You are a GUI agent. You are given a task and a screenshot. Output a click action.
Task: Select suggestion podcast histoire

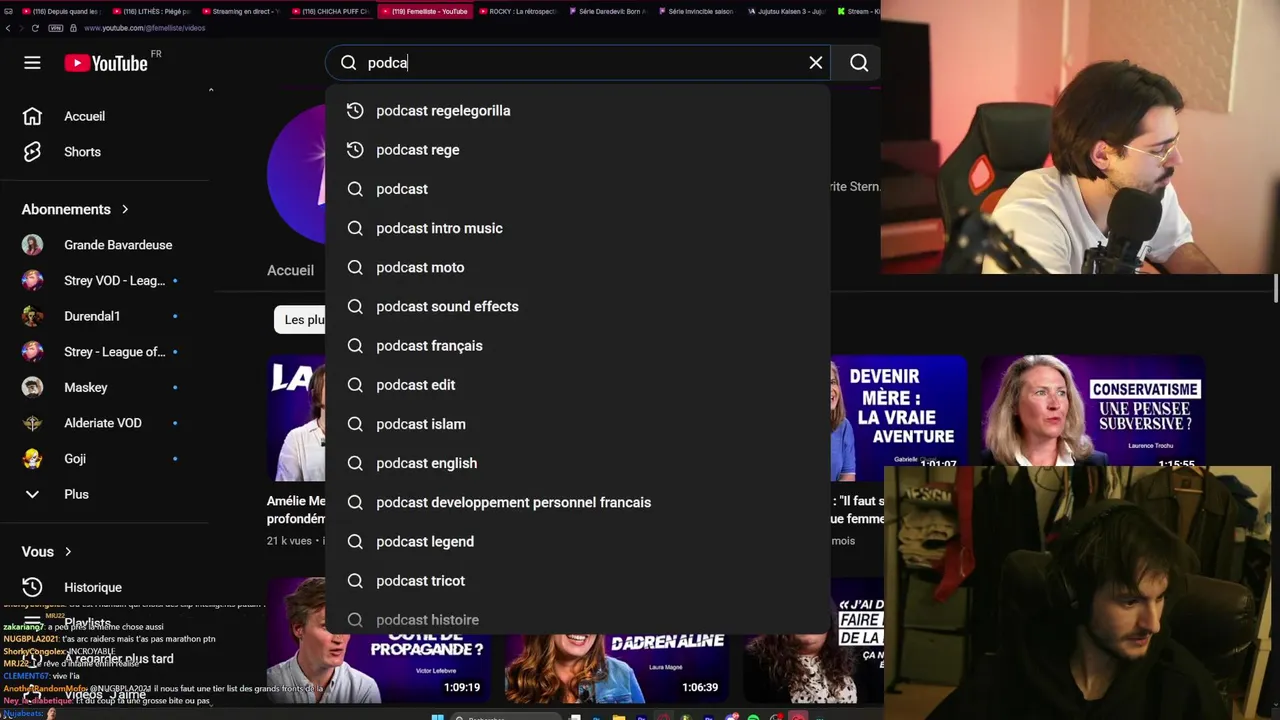[578, 619]
